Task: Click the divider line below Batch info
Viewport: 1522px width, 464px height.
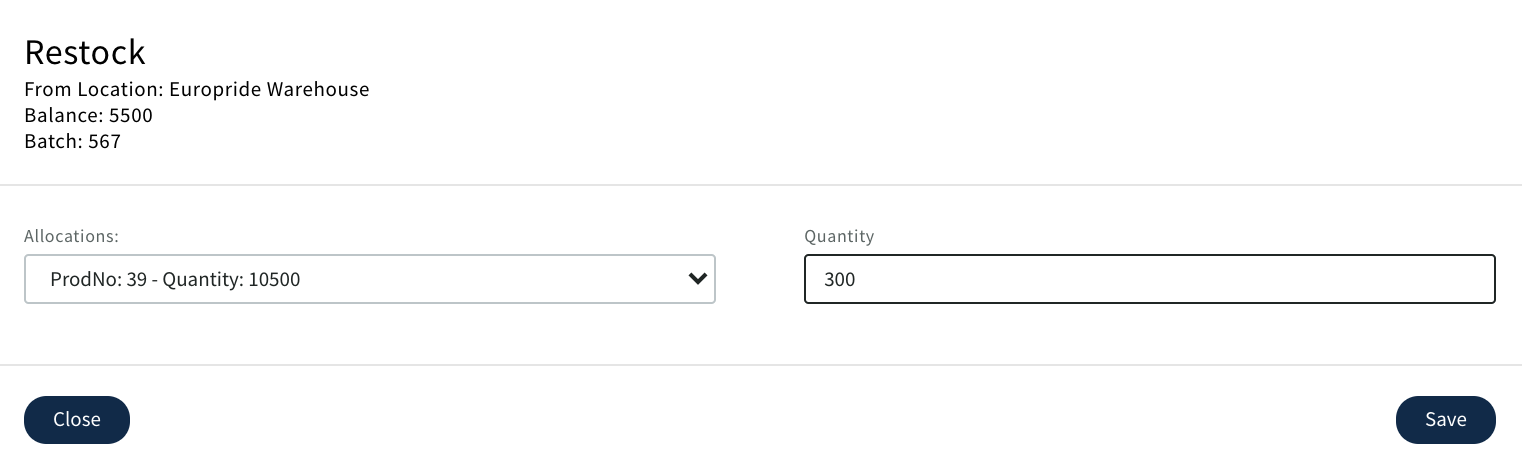Action: tap(760, 185)
